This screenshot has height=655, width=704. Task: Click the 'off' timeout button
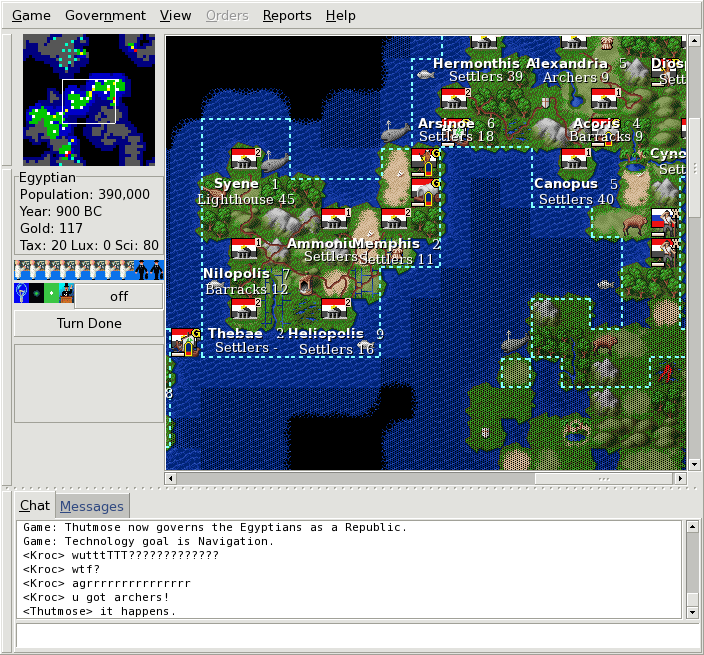tap(119, 296)
